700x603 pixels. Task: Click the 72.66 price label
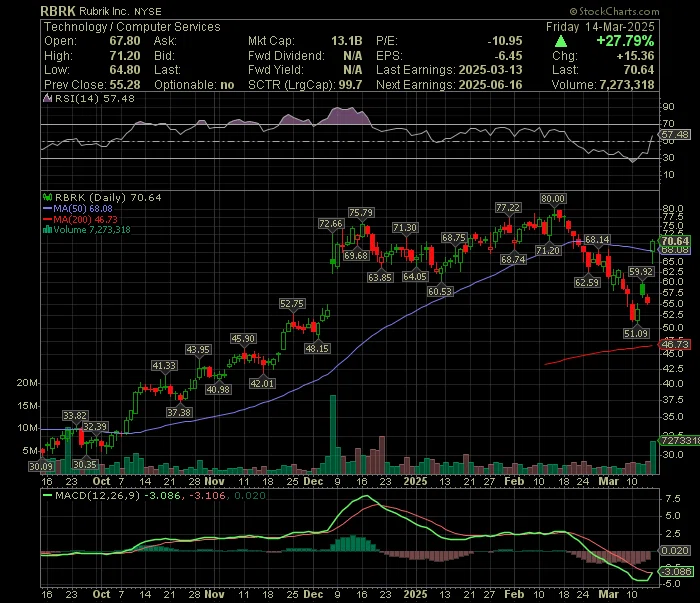[331, 224]
